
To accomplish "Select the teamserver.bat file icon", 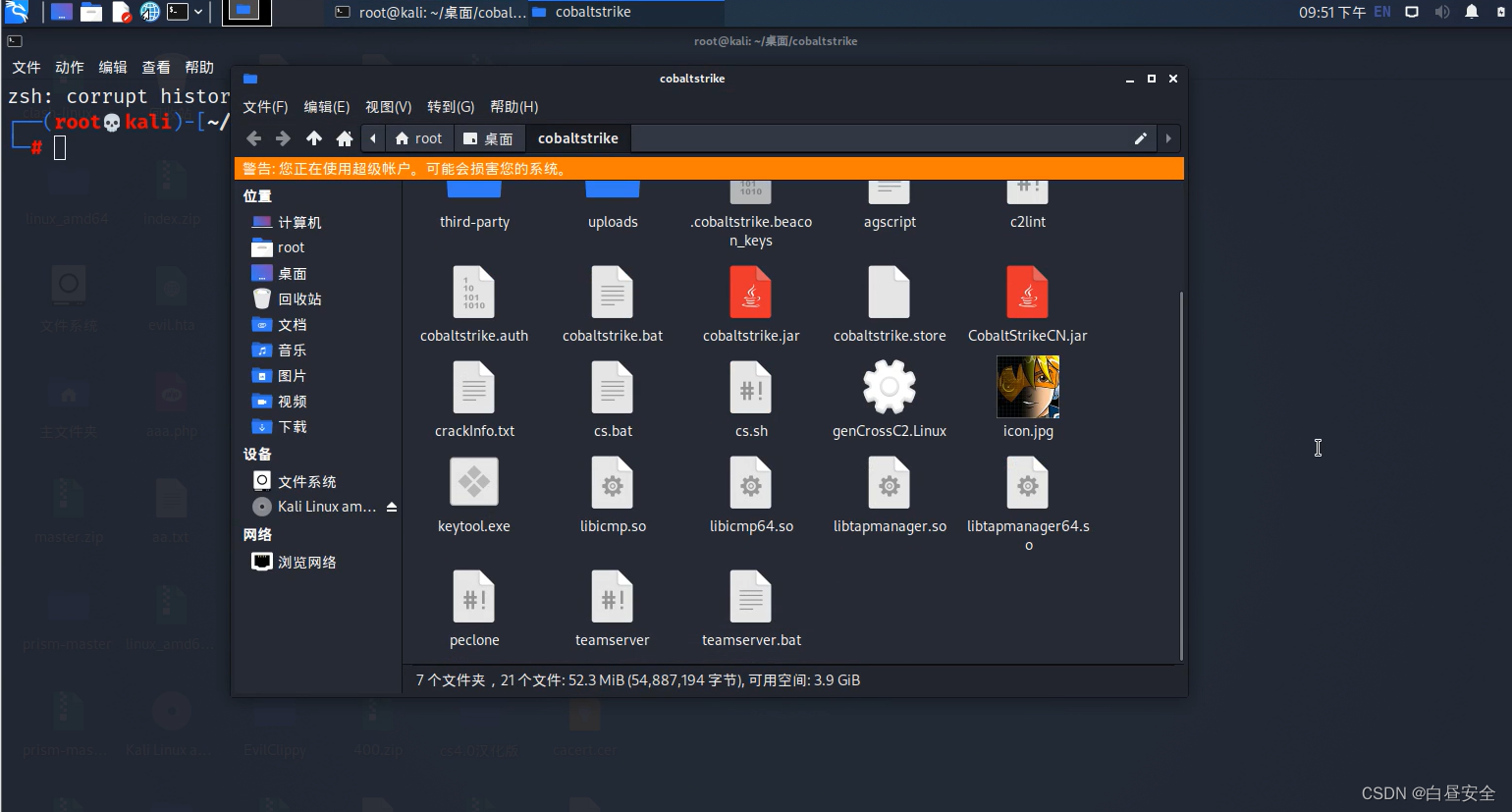I will 751,597.
